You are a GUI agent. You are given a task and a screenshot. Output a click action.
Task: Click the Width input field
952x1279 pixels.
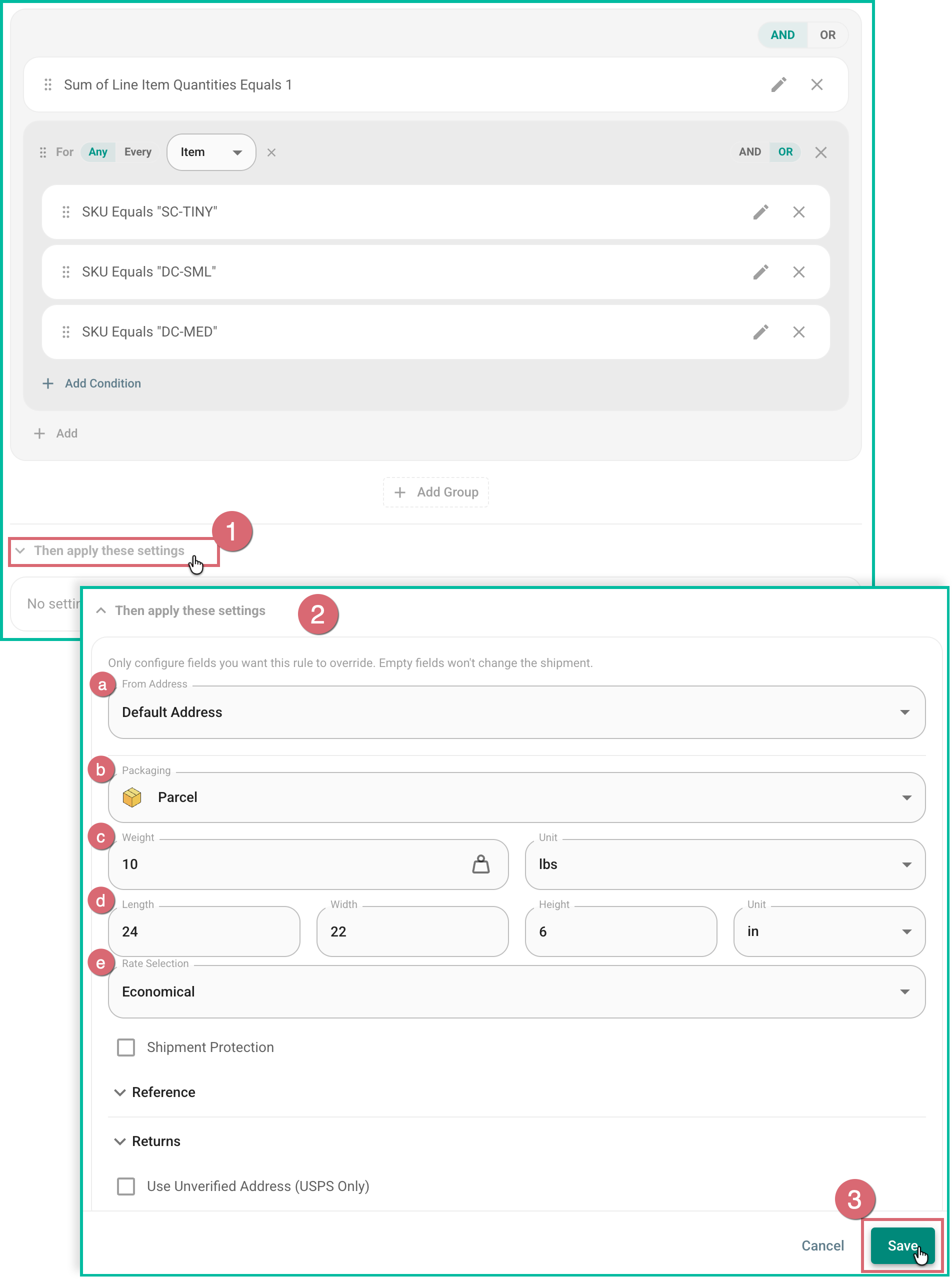tap(412, 931)
